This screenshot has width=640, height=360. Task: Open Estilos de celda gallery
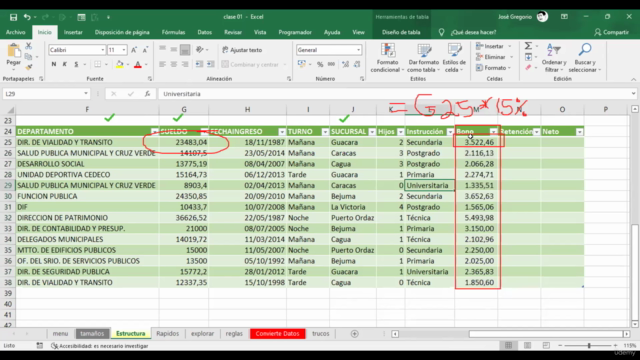[x=454, y=58]
